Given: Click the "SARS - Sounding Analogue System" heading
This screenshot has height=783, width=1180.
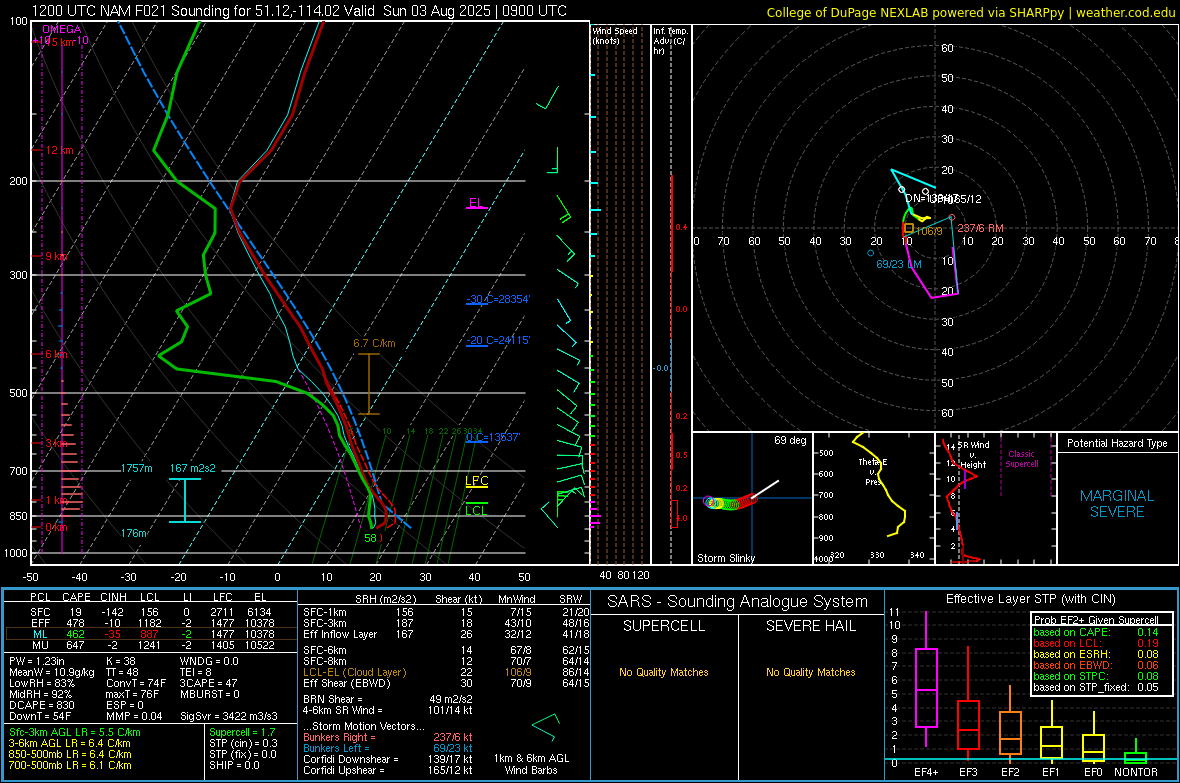Looking at the screenshot, I should 738,602.
